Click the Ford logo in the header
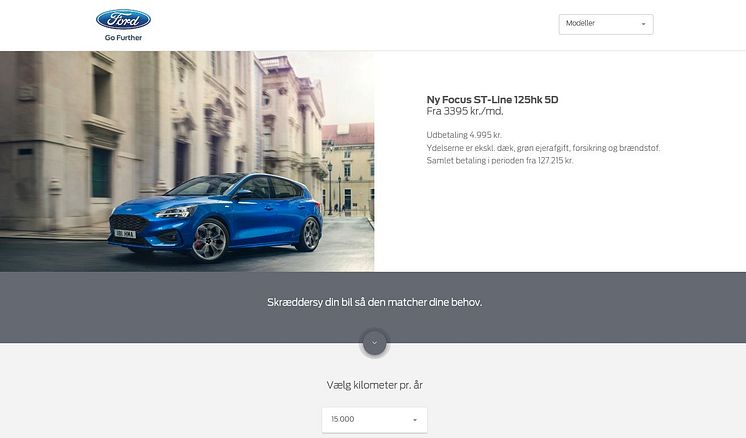 tap(123, 19)
